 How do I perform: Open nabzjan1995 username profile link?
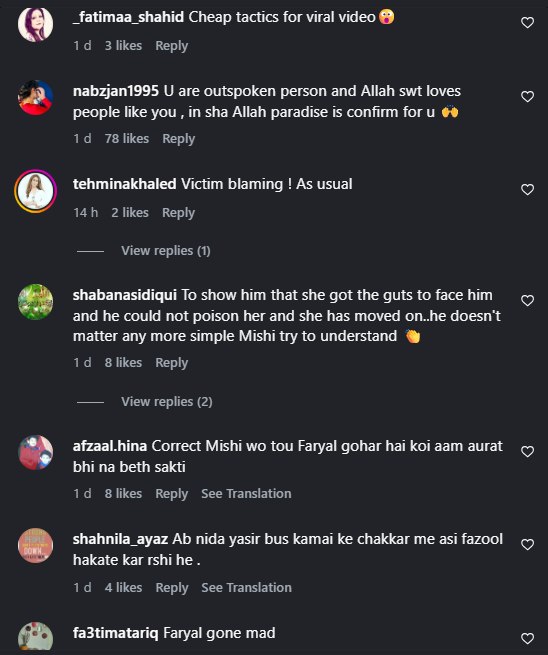coord(116,91)
